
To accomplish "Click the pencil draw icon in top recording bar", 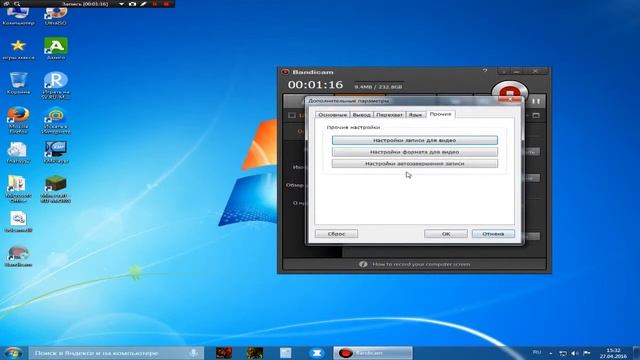I will (143, 4).
